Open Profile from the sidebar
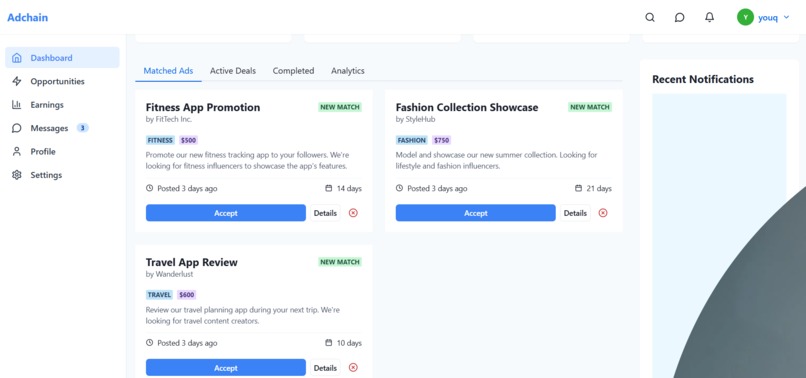Viewport: 806px width, 378px height. pyautogui.click(x=62, y=151)
